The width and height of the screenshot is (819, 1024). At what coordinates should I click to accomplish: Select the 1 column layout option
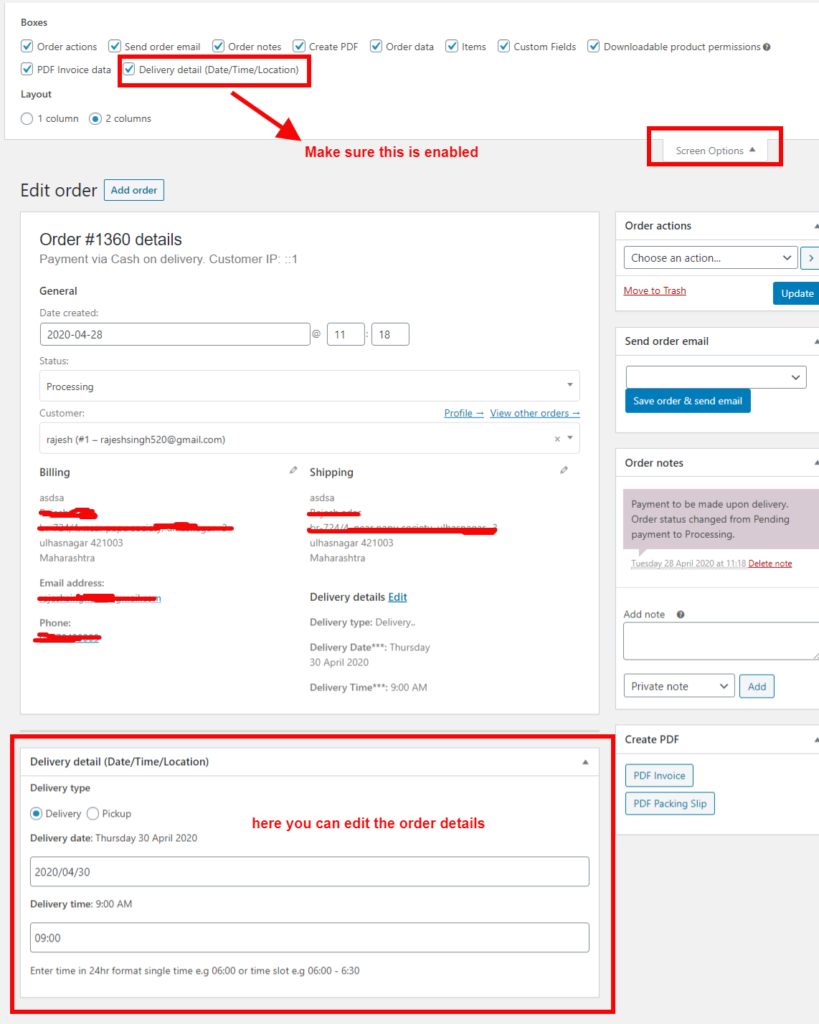27,119
